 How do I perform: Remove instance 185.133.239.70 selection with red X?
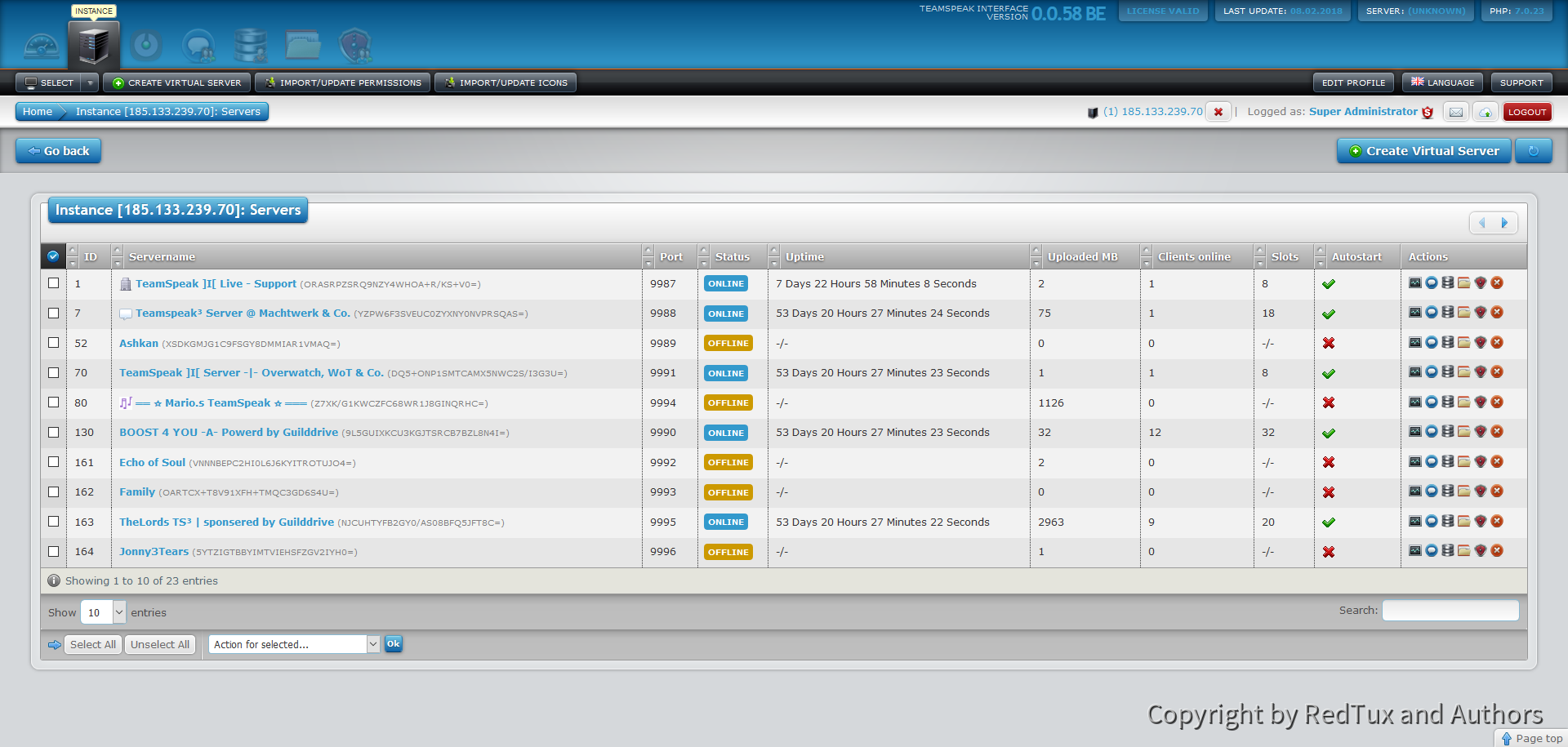(x=1218, y=112)
